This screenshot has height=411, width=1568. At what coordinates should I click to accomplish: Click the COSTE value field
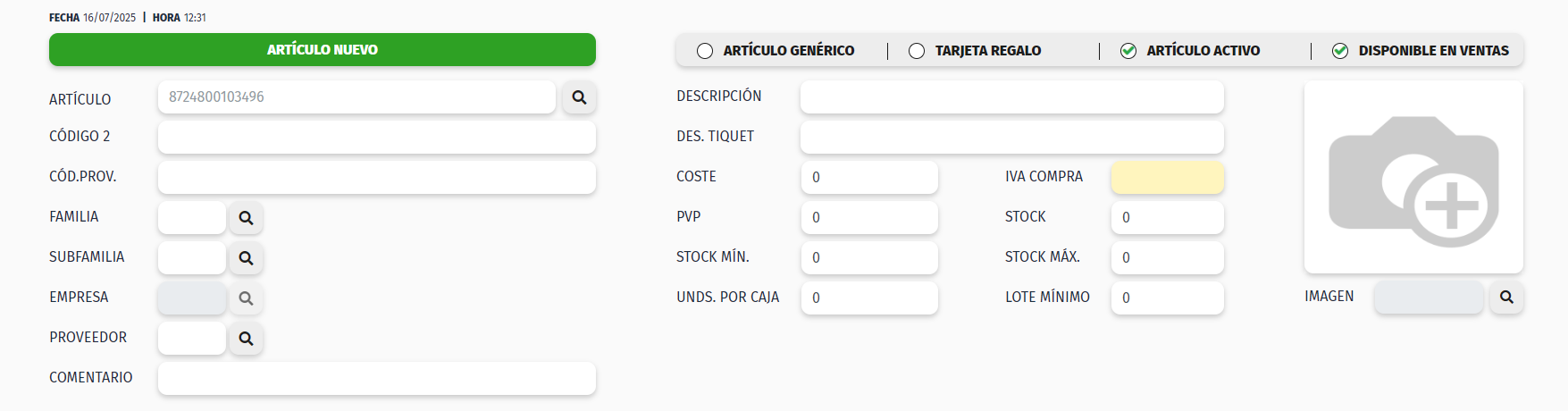(869, 178)
